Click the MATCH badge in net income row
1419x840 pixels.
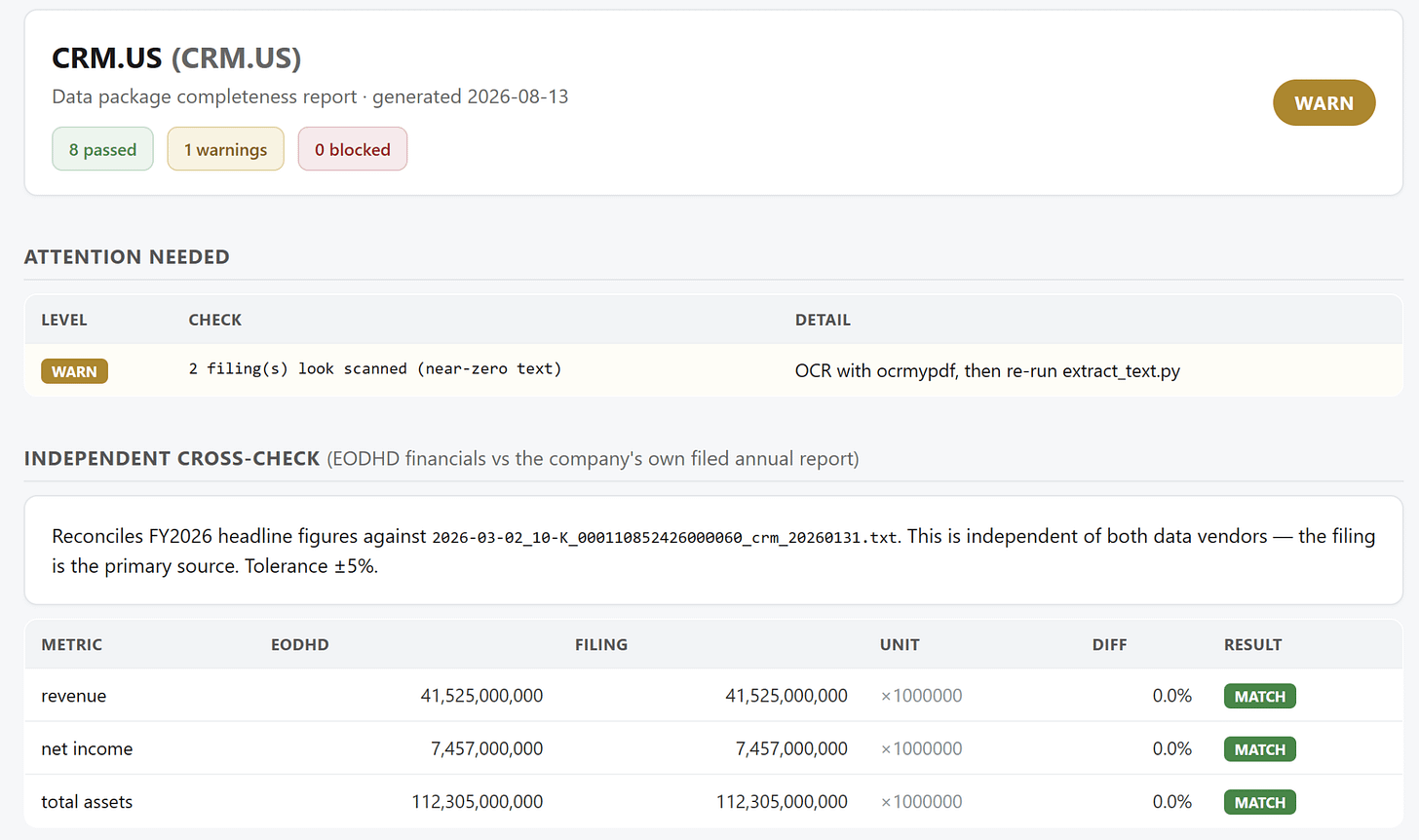click(x=1259, y=749)
